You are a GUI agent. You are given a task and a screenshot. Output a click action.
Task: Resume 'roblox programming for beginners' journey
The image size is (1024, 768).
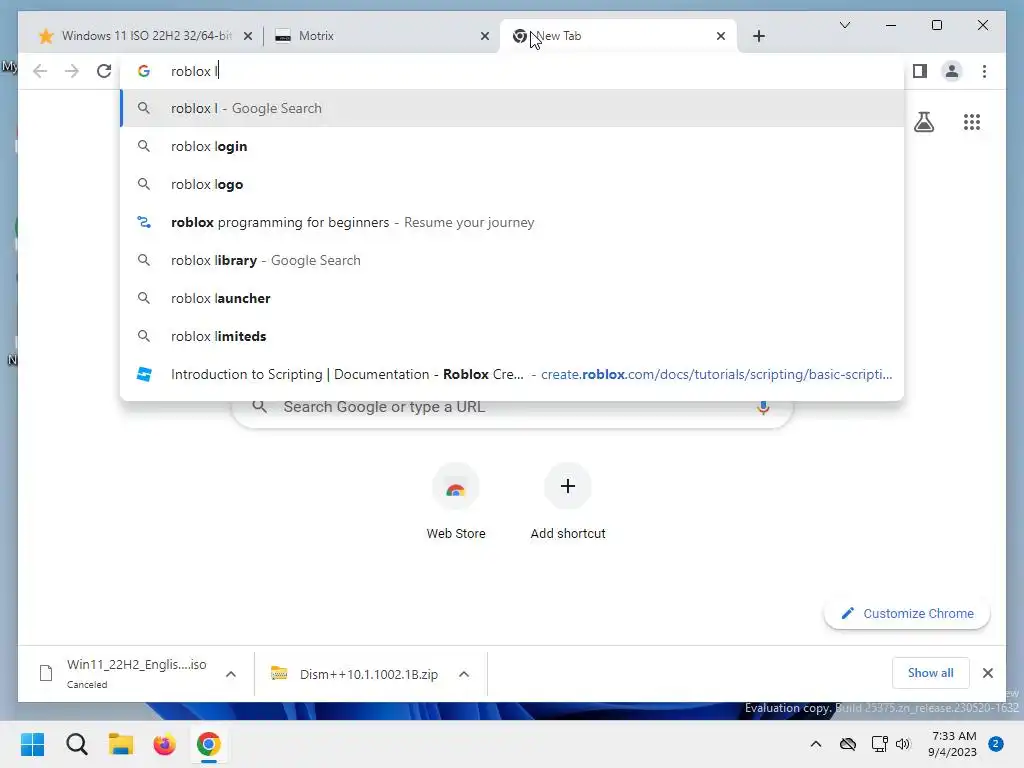(512, 222)
